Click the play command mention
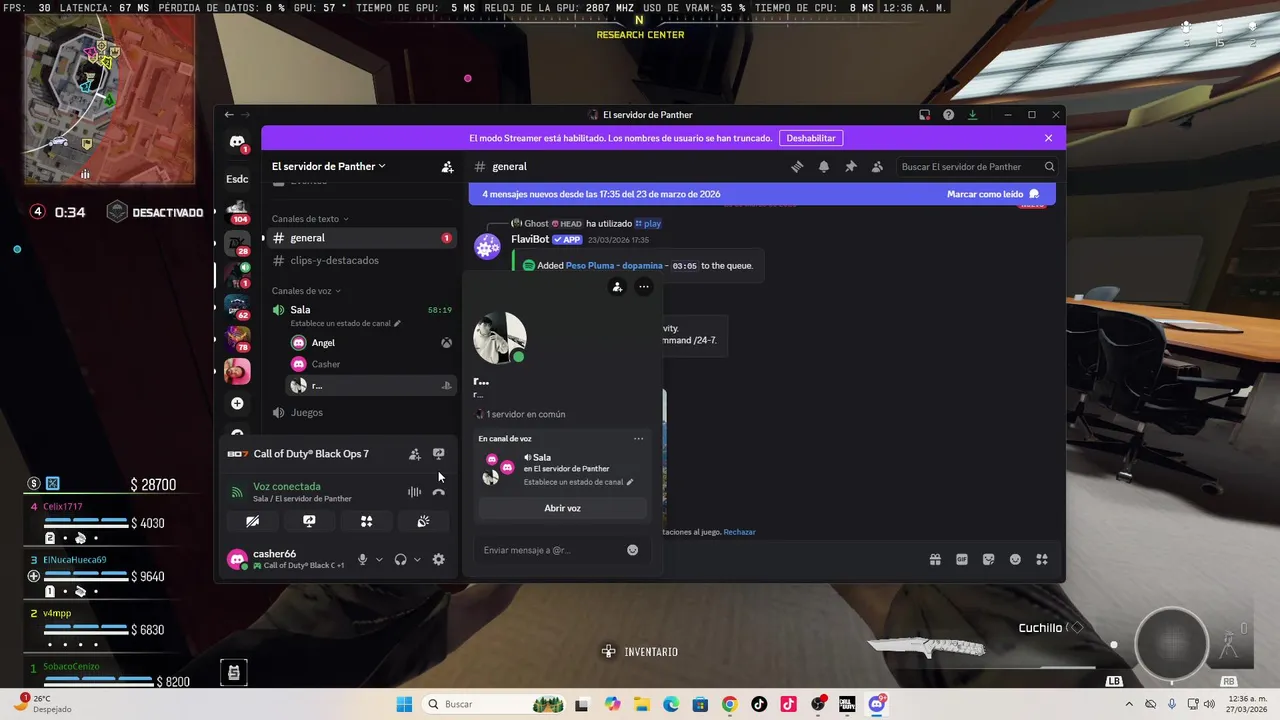The width and height of the screenshot is (1280, 720). 648,223
